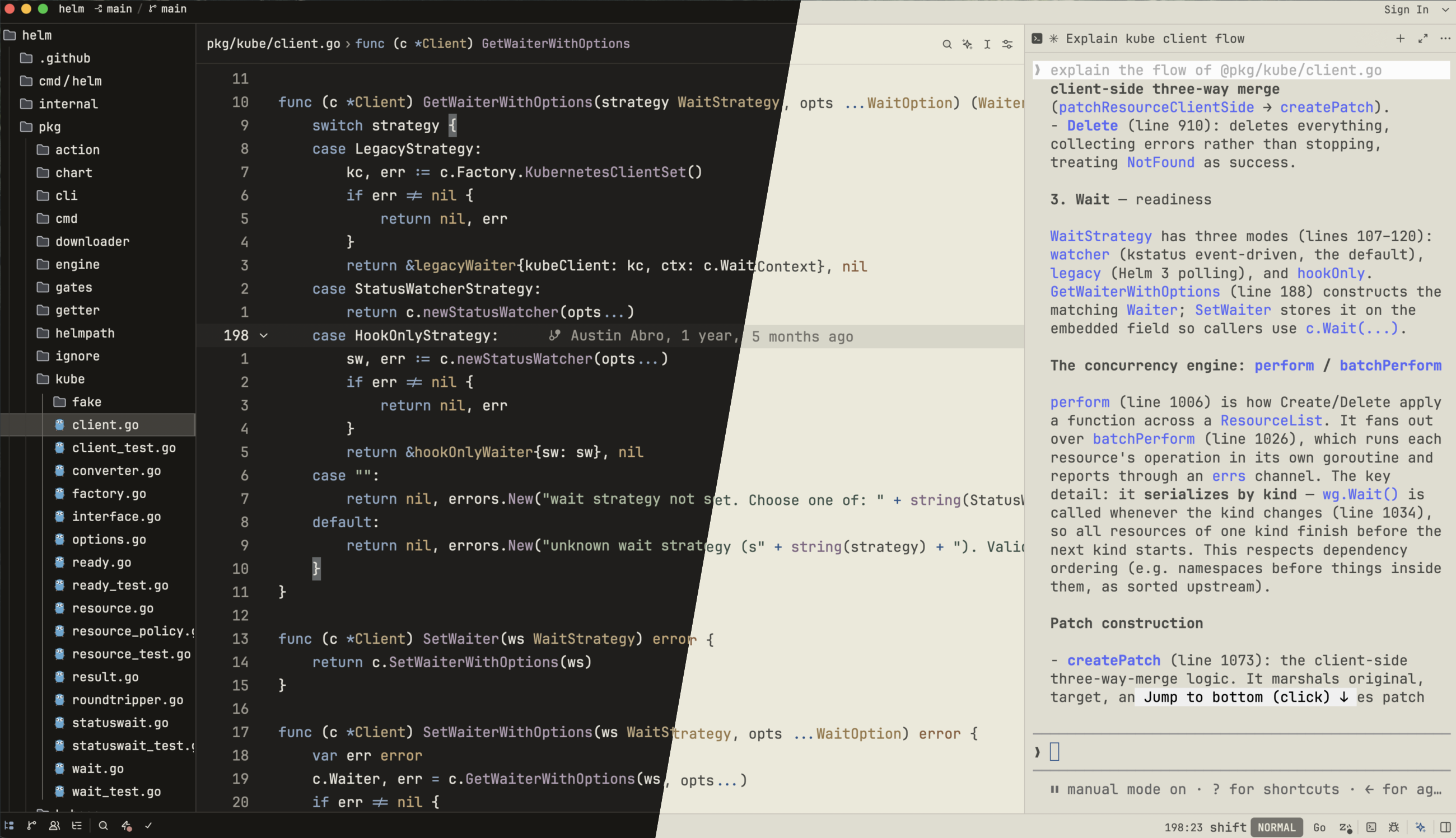Collapse the kube folder
The width and height of the screenshot is (1456, 838).
pos(60,379)
